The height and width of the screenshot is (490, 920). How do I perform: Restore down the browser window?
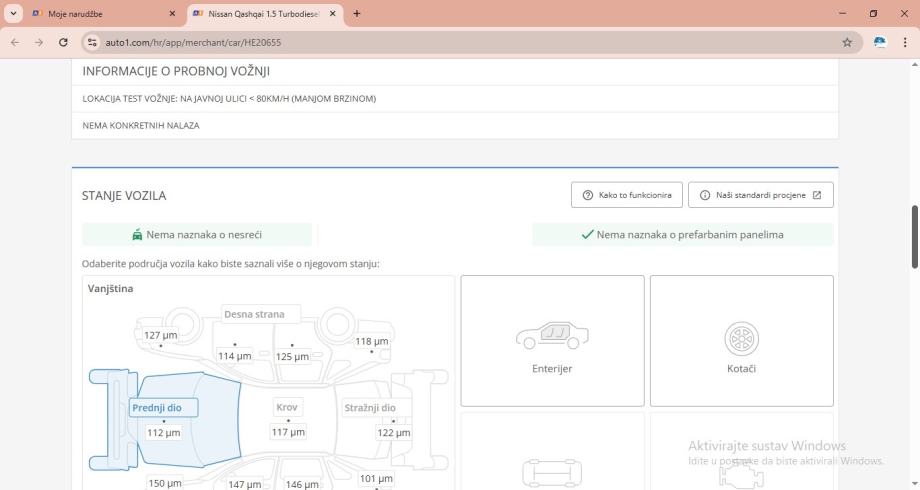874,13
